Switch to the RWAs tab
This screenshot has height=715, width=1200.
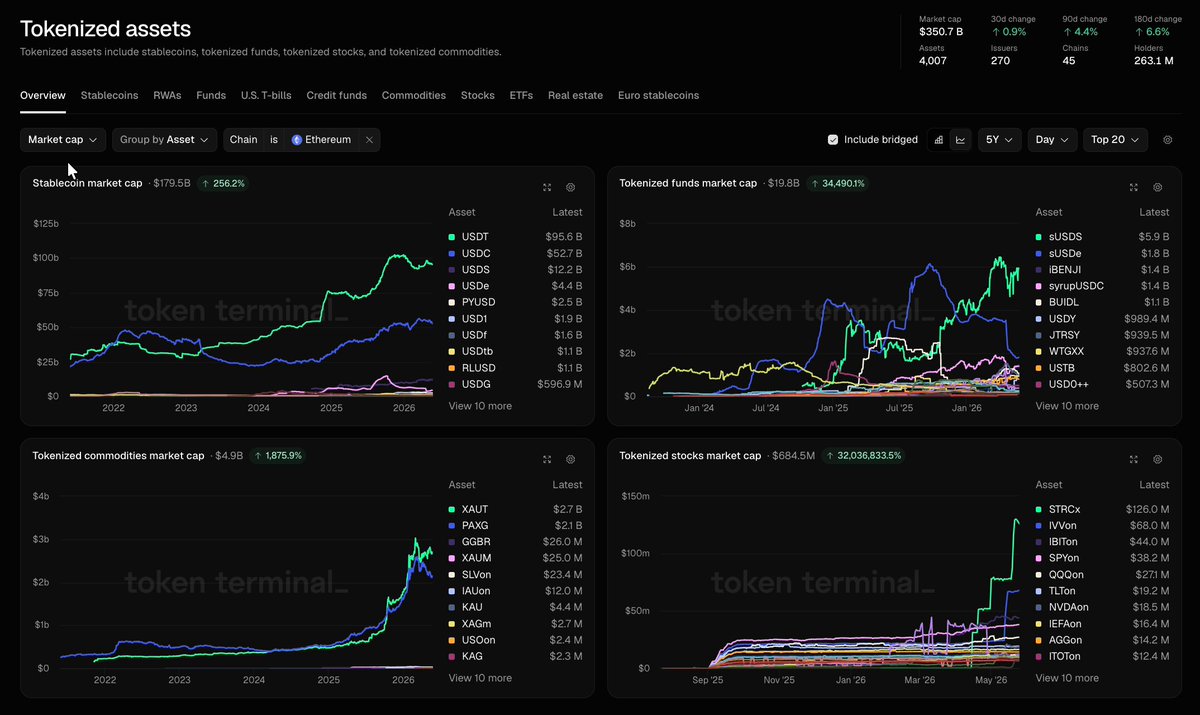tap(167, 95)
